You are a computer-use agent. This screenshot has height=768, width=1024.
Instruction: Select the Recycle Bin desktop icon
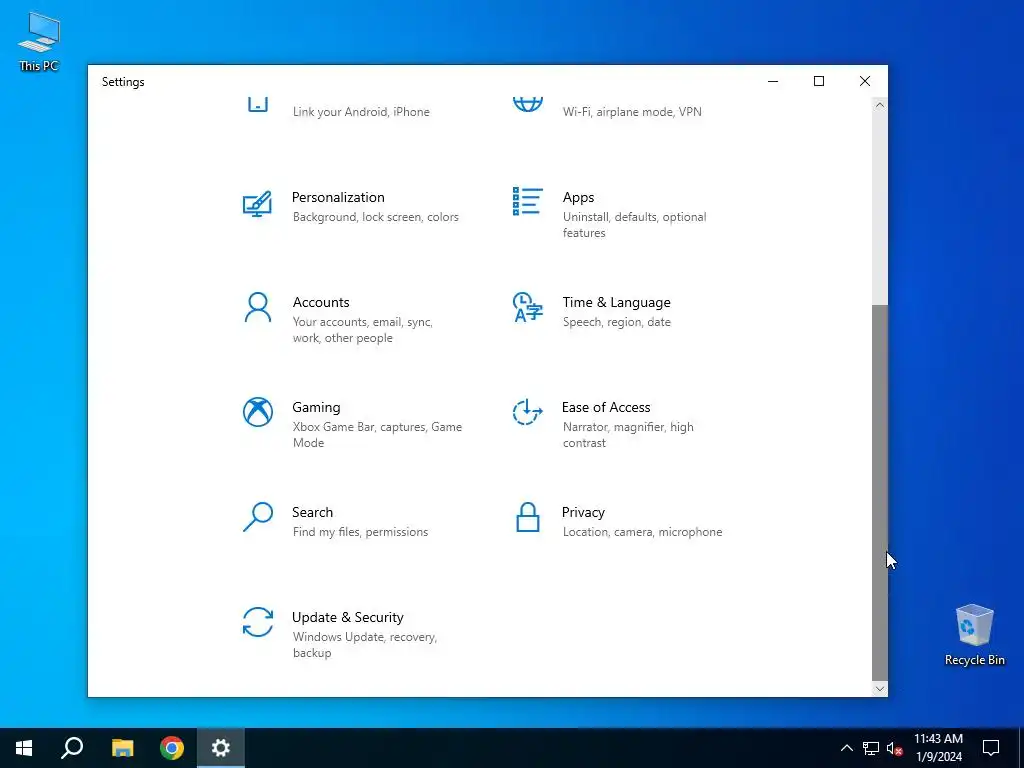click(974, 635)
